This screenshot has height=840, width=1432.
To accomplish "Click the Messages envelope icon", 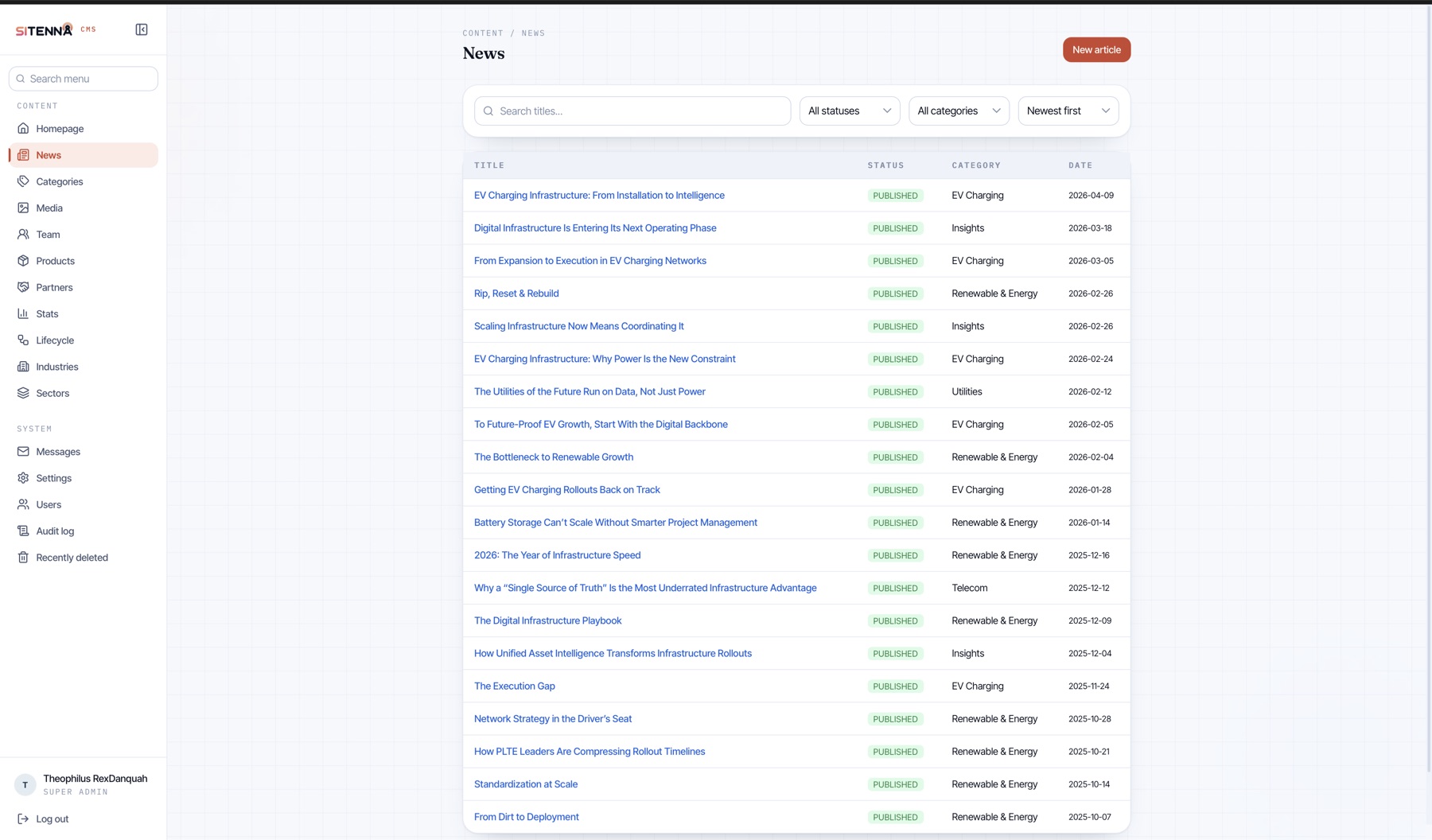I will (23, 451).
